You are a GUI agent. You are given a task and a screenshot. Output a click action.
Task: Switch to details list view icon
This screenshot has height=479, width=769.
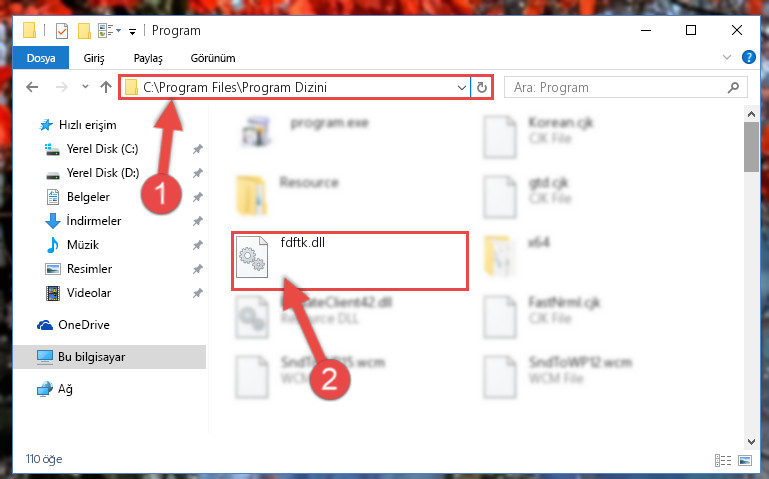point(723,460)
